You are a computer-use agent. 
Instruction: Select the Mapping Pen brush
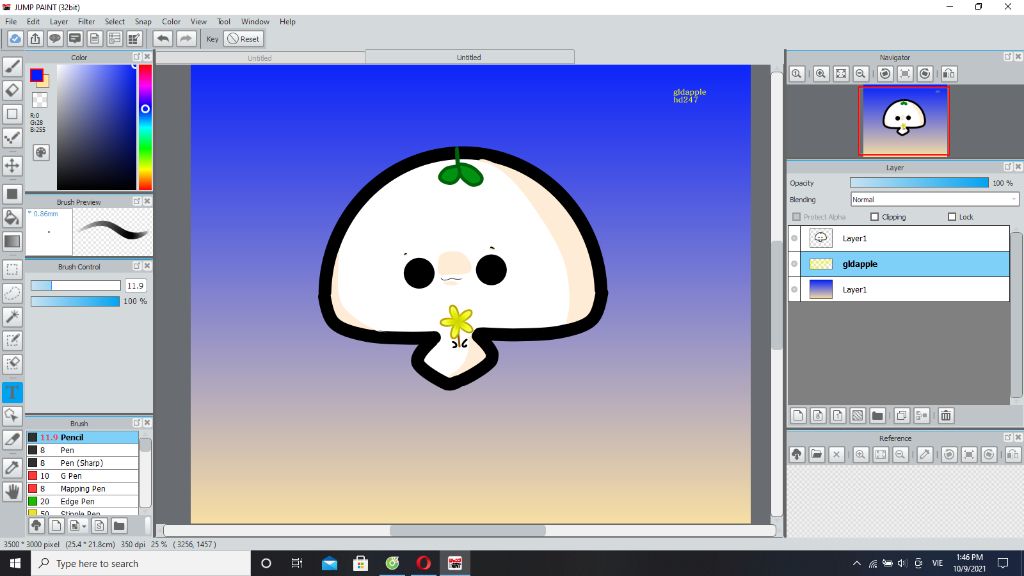[82, 488]
